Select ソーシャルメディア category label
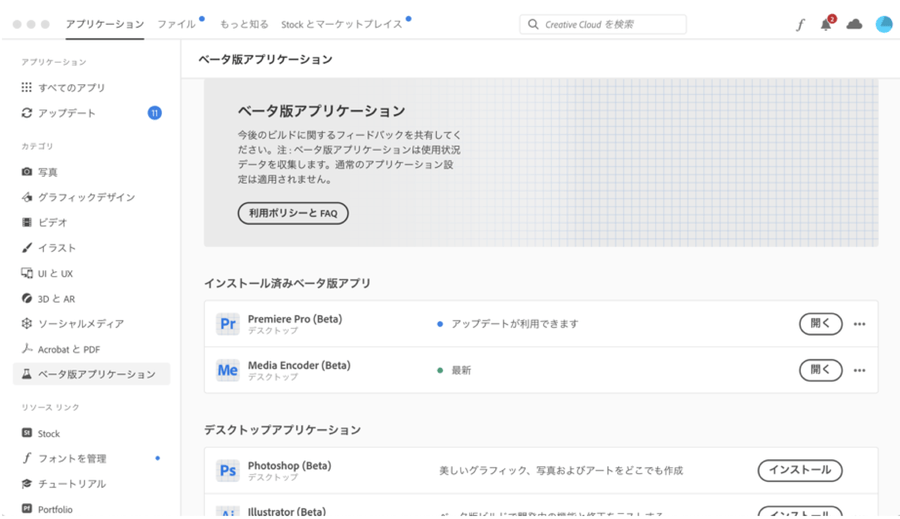This screenshot has width=900, height=519. pos(81,324)
